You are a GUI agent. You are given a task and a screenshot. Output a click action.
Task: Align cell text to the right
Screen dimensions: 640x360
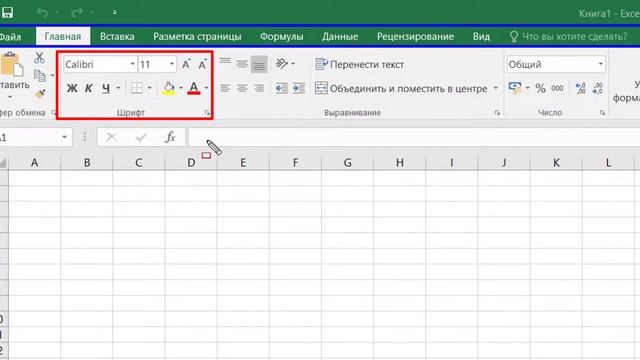(259, 88)
